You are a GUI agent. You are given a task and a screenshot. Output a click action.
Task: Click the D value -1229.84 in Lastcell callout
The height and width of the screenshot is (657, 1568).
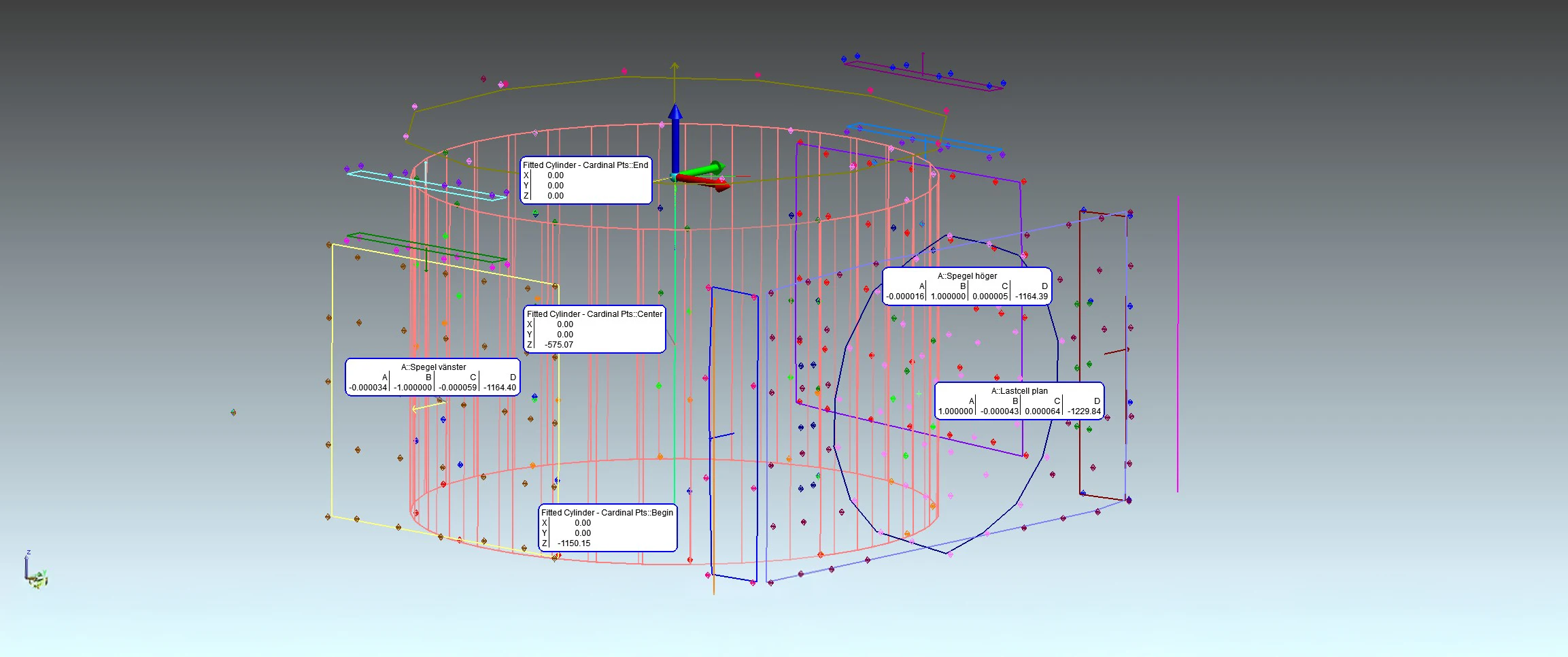1084,411
